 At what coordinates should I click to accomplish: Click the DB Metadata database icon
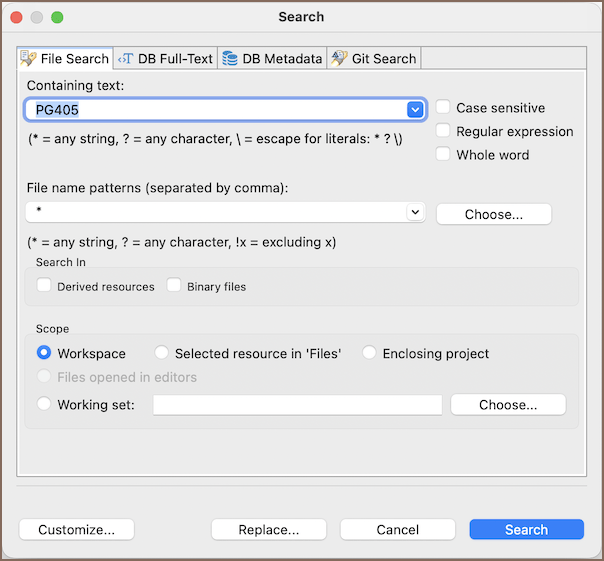point(230,59)
